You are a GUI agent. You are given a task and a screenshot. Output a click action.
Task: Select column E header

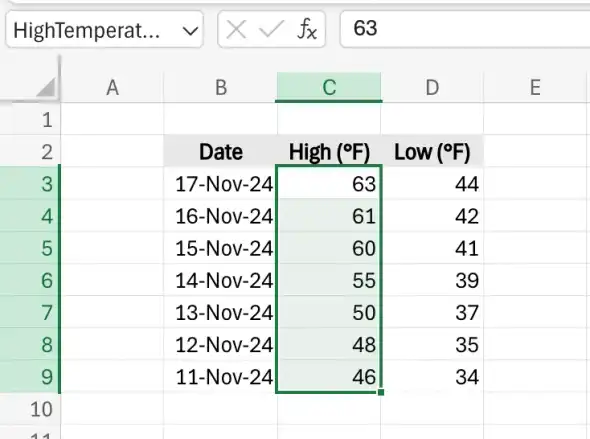(x=535, y=87)
